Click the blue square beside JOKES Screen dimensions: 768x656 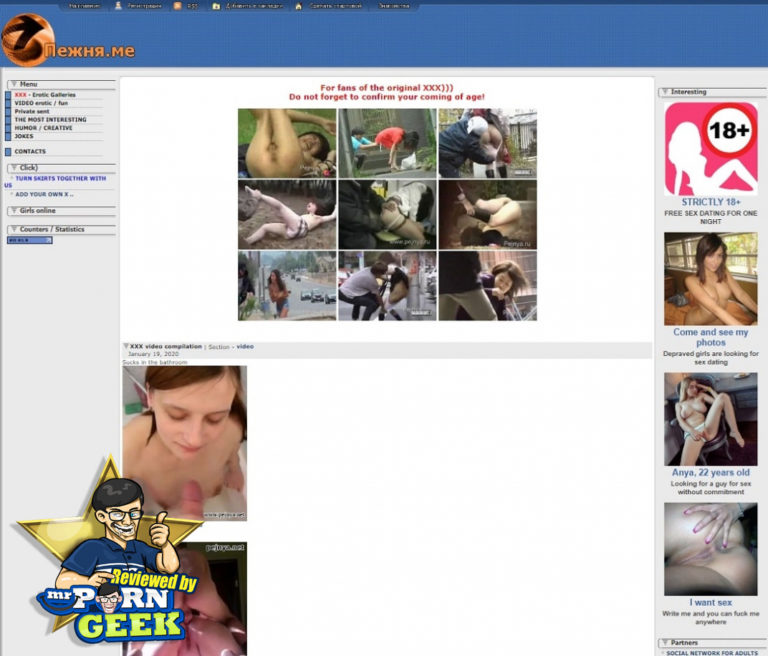[8, 136]
